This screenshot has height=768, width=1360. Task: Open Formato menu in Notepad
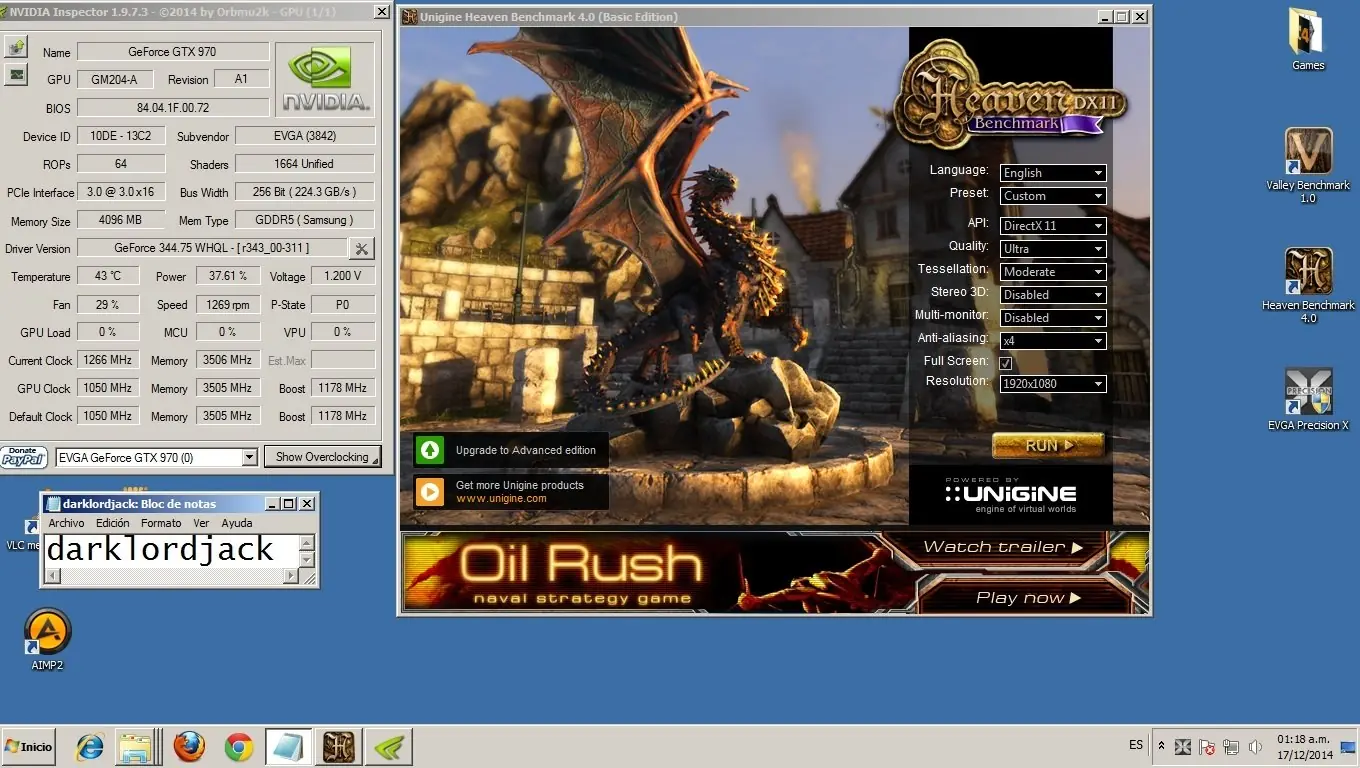coord(161,523)
